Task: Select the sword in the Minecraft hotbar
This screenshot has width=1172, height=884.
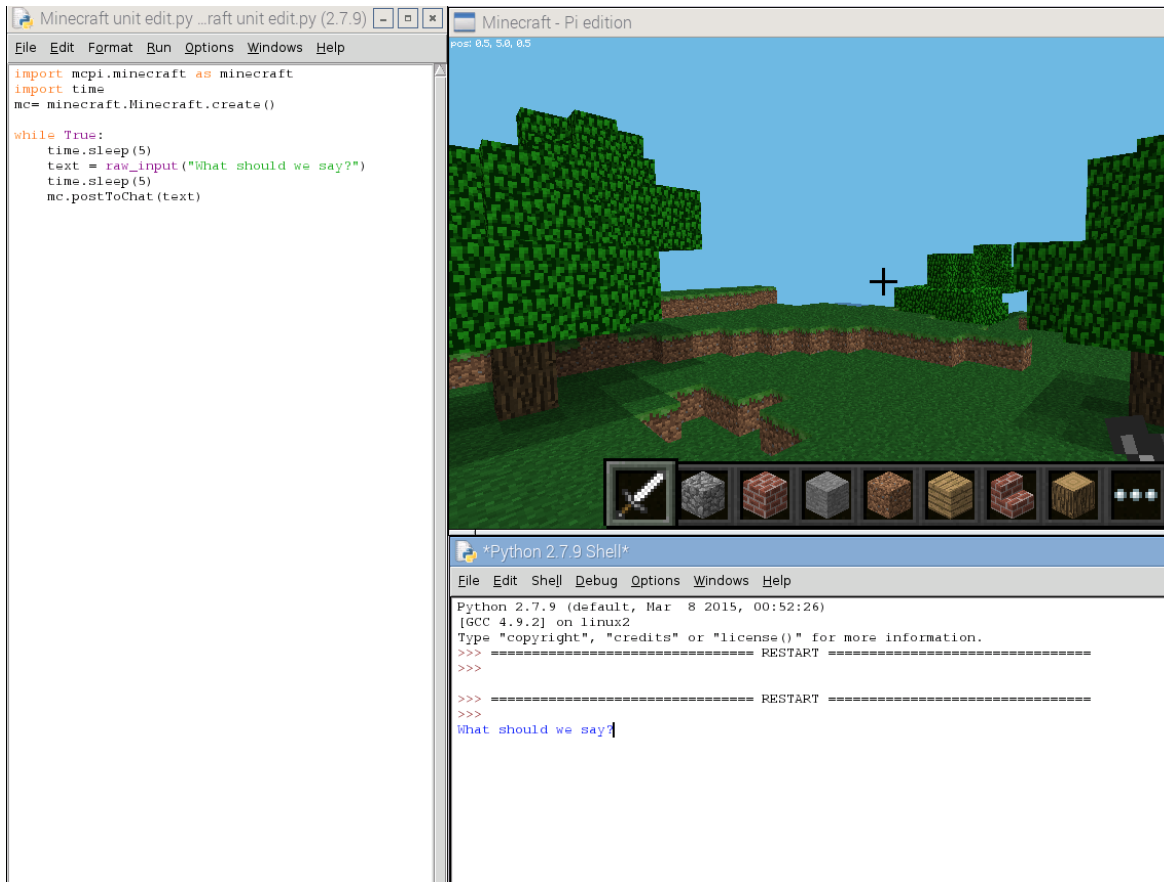Action: coord(641,494)
